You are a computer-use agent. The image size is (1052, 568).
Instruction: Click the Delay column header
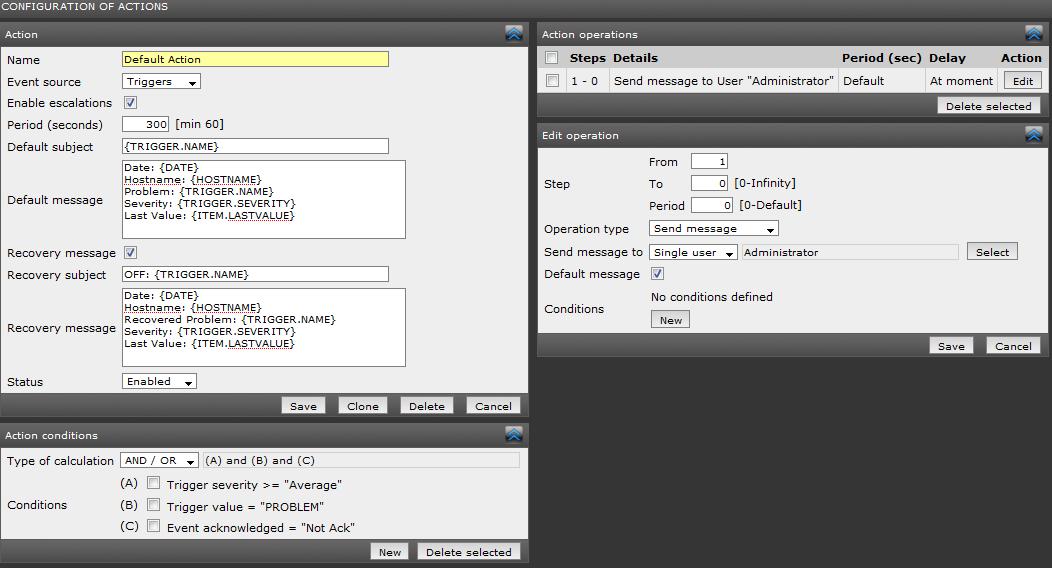pyautogui.click(x=947, y=58)
